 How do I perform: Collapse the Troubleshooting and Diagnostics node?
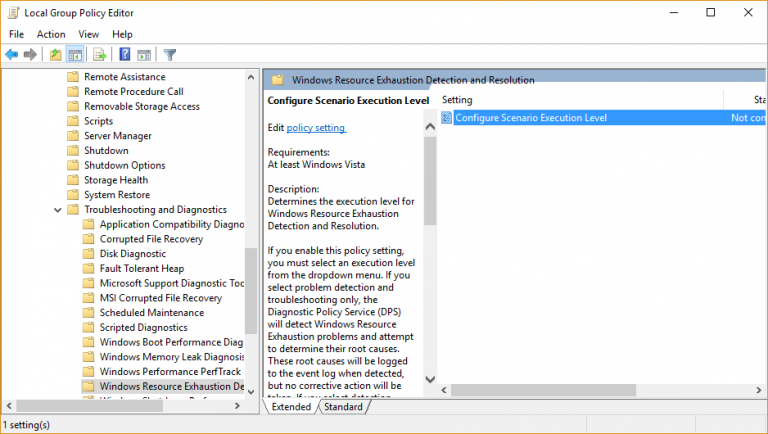pos(57,210)
